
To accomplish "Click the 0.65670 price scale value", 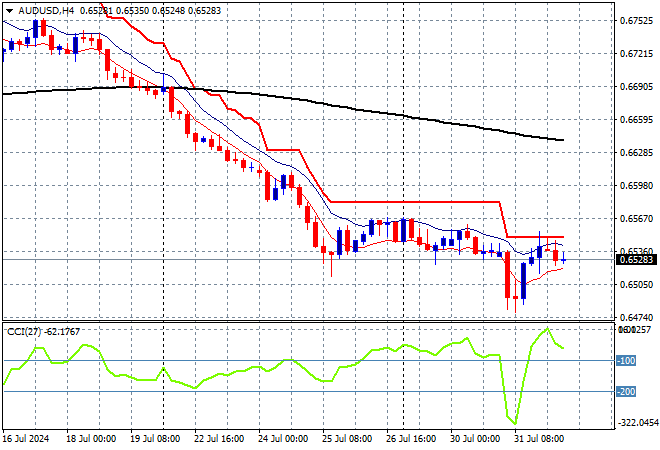I will 636,218.
